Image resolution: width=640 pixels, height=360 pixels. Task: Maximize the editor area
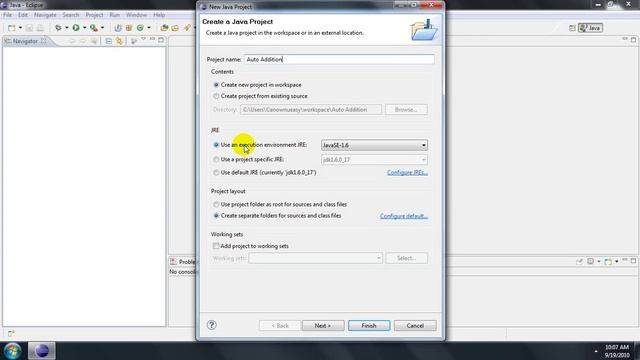633,40
